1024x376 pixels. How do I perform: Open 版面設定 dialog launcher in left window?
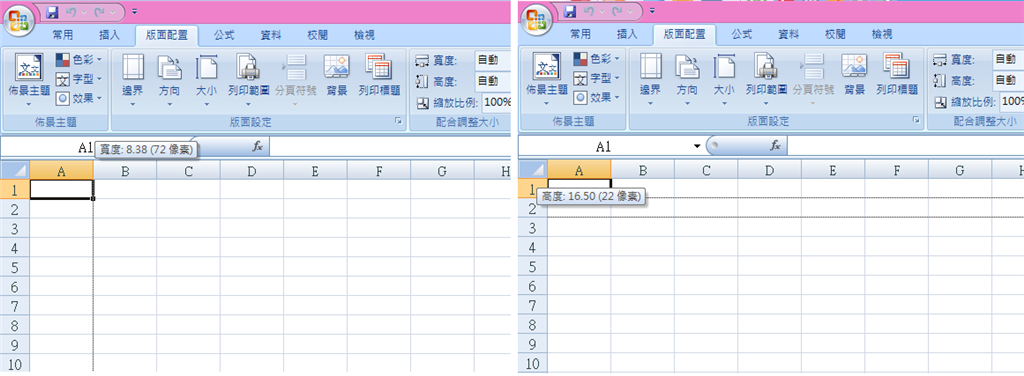pos(398,121)
